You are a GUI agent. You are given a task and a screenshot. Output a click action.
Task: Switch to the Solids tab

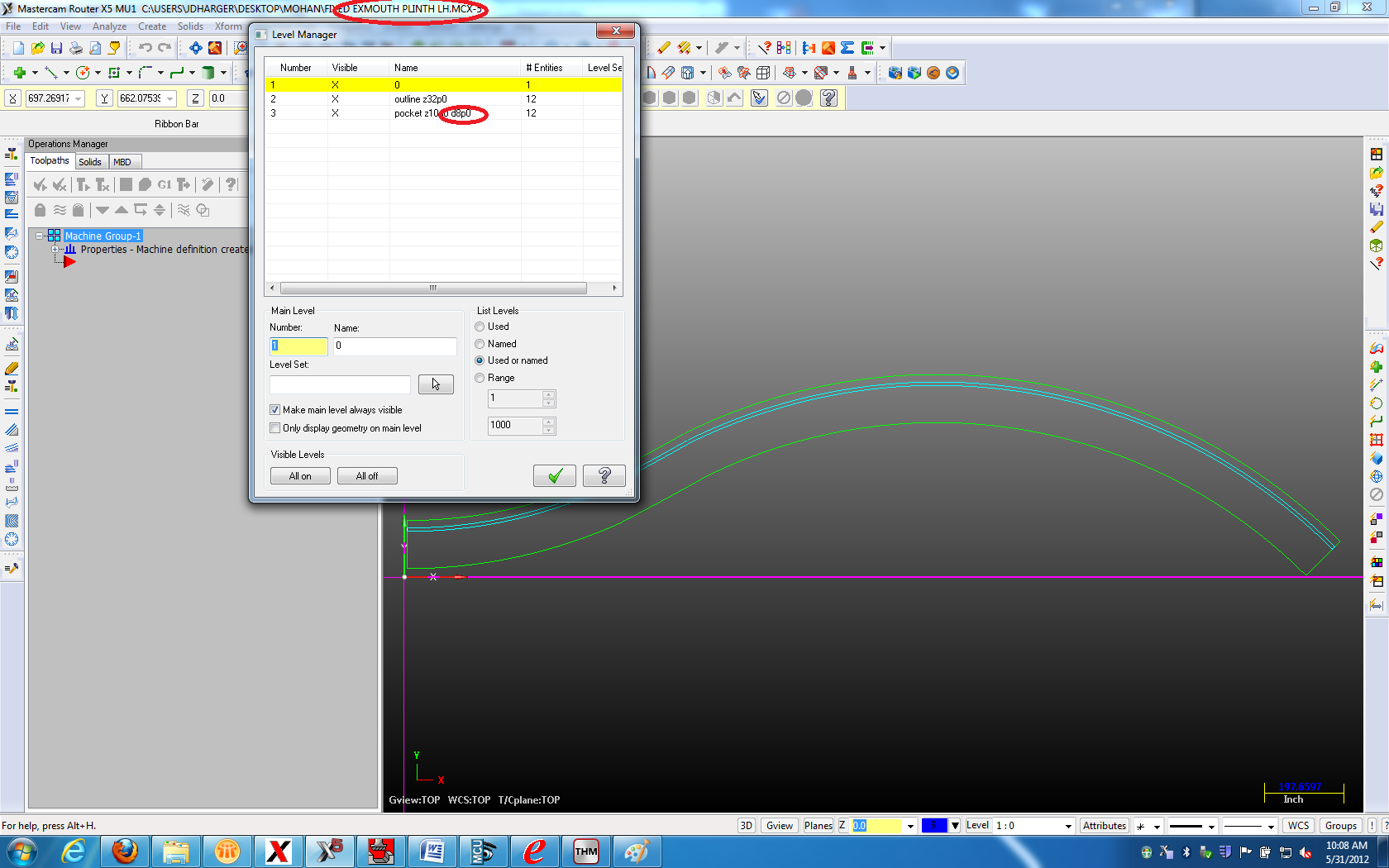click(x=90, y=162)
